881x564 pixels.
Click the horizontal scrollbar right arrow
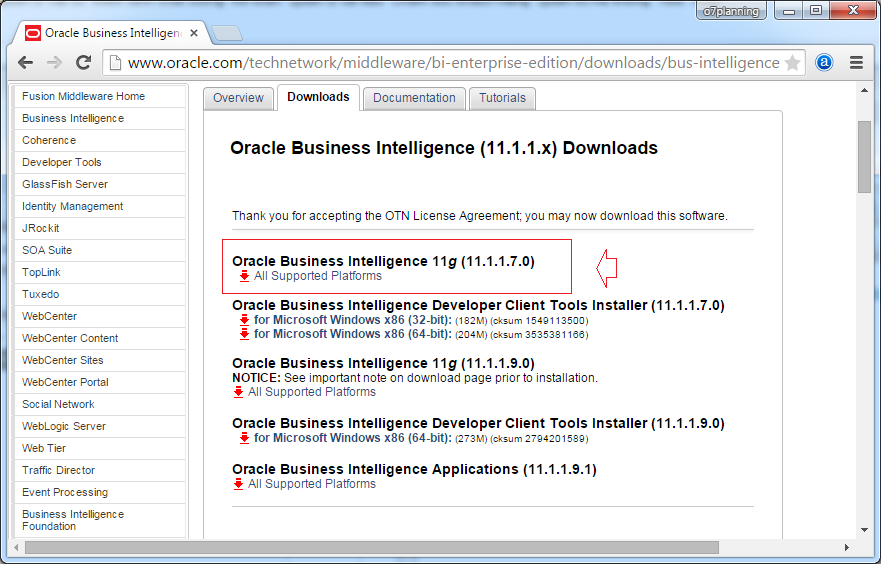tap(847, 547)
